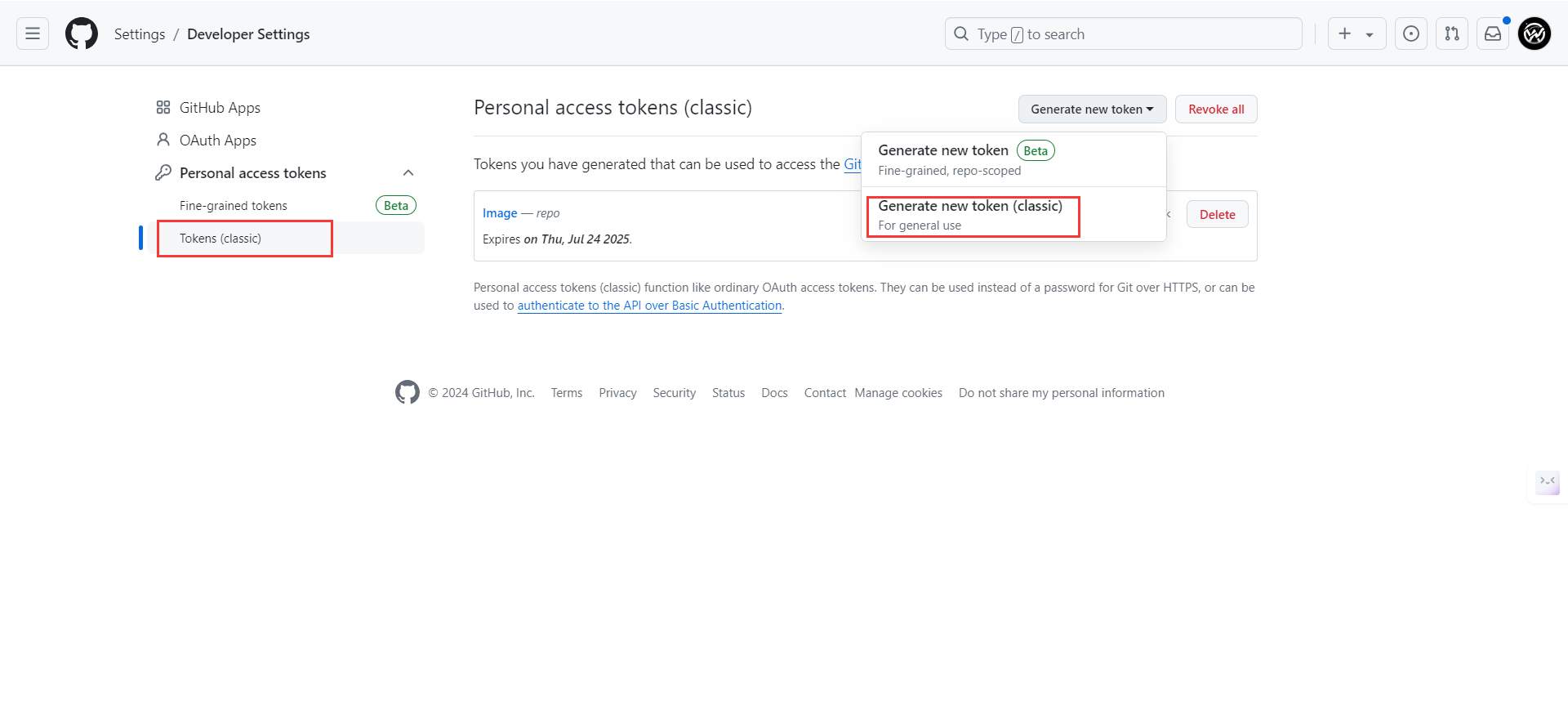Click the 'Personal access tokens (classic)' heading
This screenshot has height=719, width=1568.
click(612, 108)
